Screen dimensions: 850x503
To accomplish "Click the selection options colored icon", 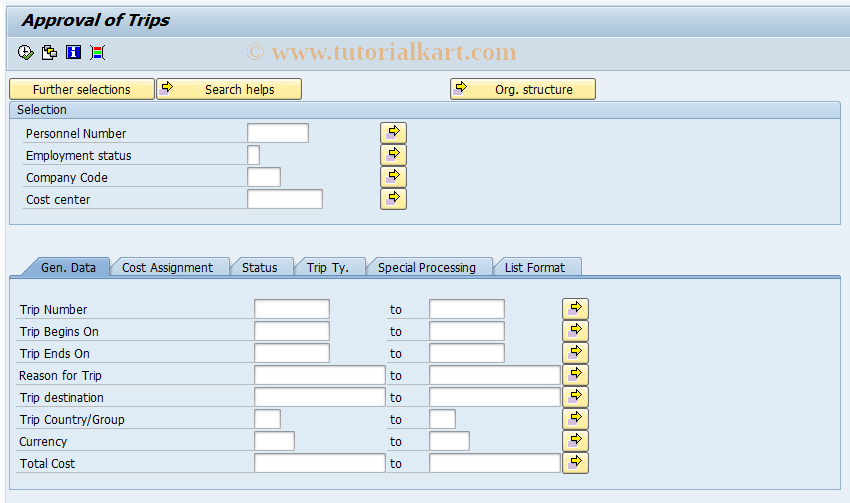I will tap(98, 53).
